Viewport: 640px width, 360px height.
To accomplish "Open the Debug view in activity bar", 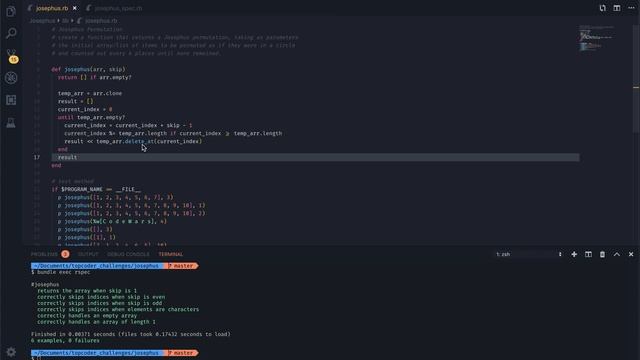I will pos(11,78).
